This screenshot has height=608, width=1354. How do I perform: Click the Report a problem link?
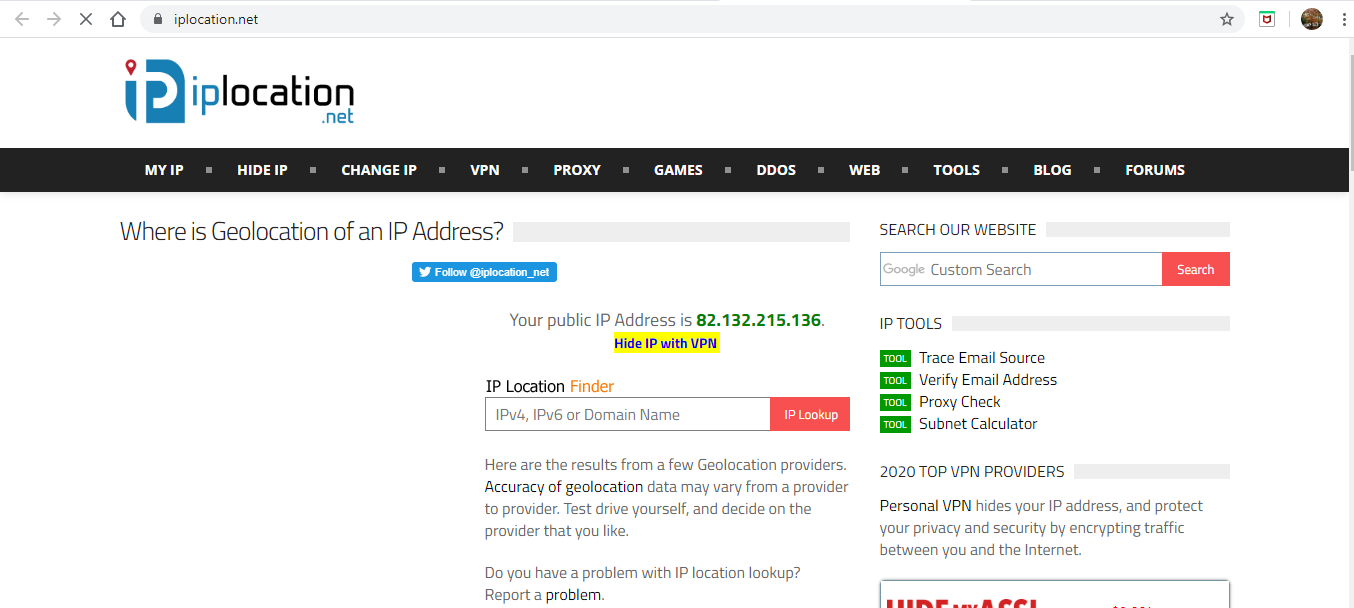[x=574, y=595]
